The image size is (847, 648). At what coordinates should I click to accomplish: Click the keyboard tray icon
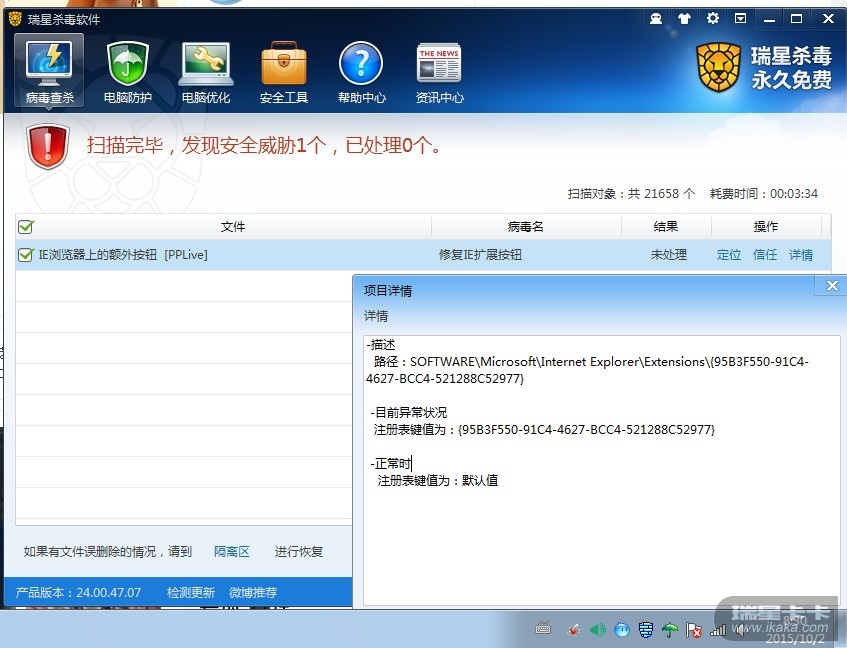click(x=543, y=629)
